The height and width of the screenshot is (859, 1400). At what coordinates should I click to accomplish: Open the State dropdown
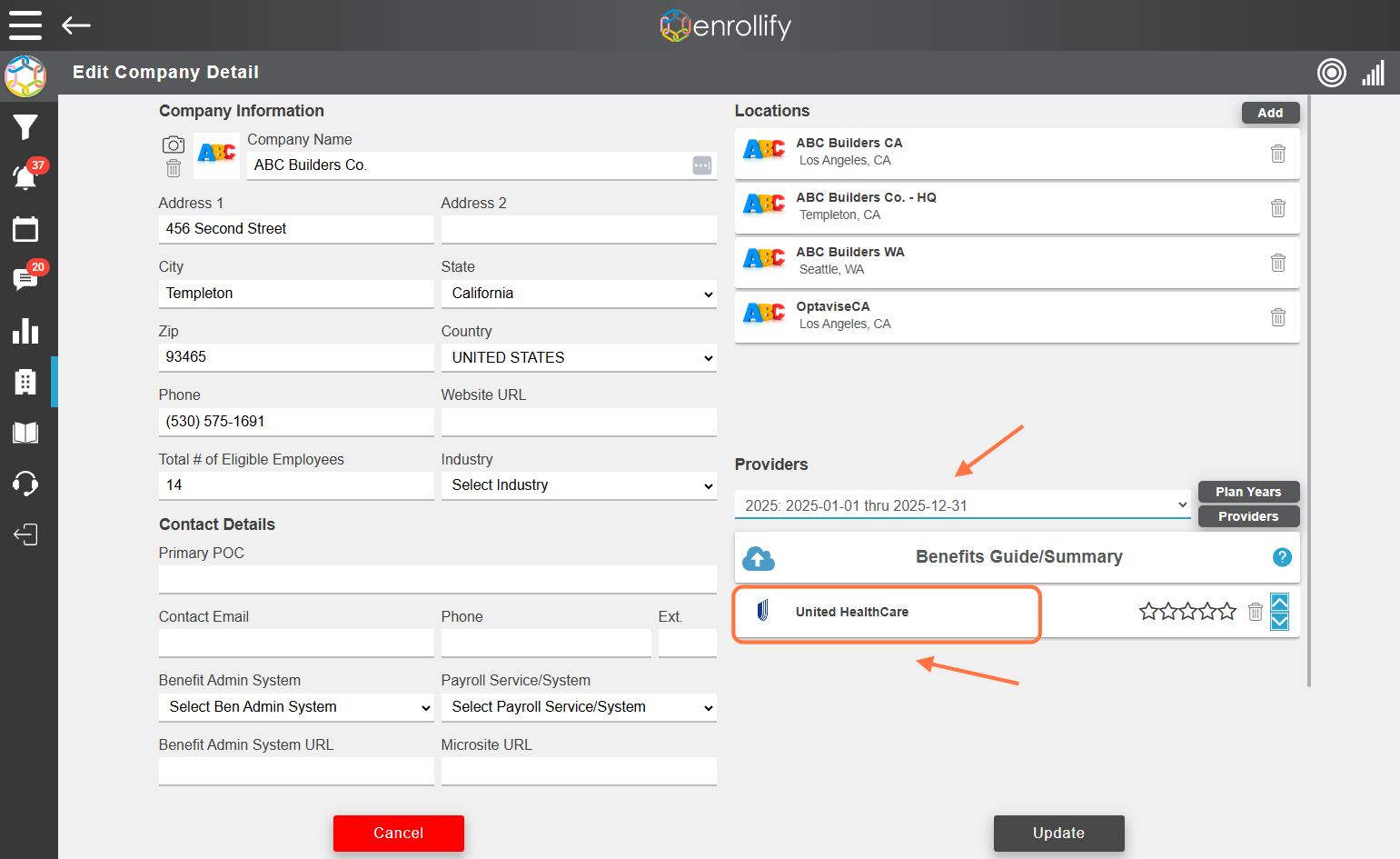579,294
